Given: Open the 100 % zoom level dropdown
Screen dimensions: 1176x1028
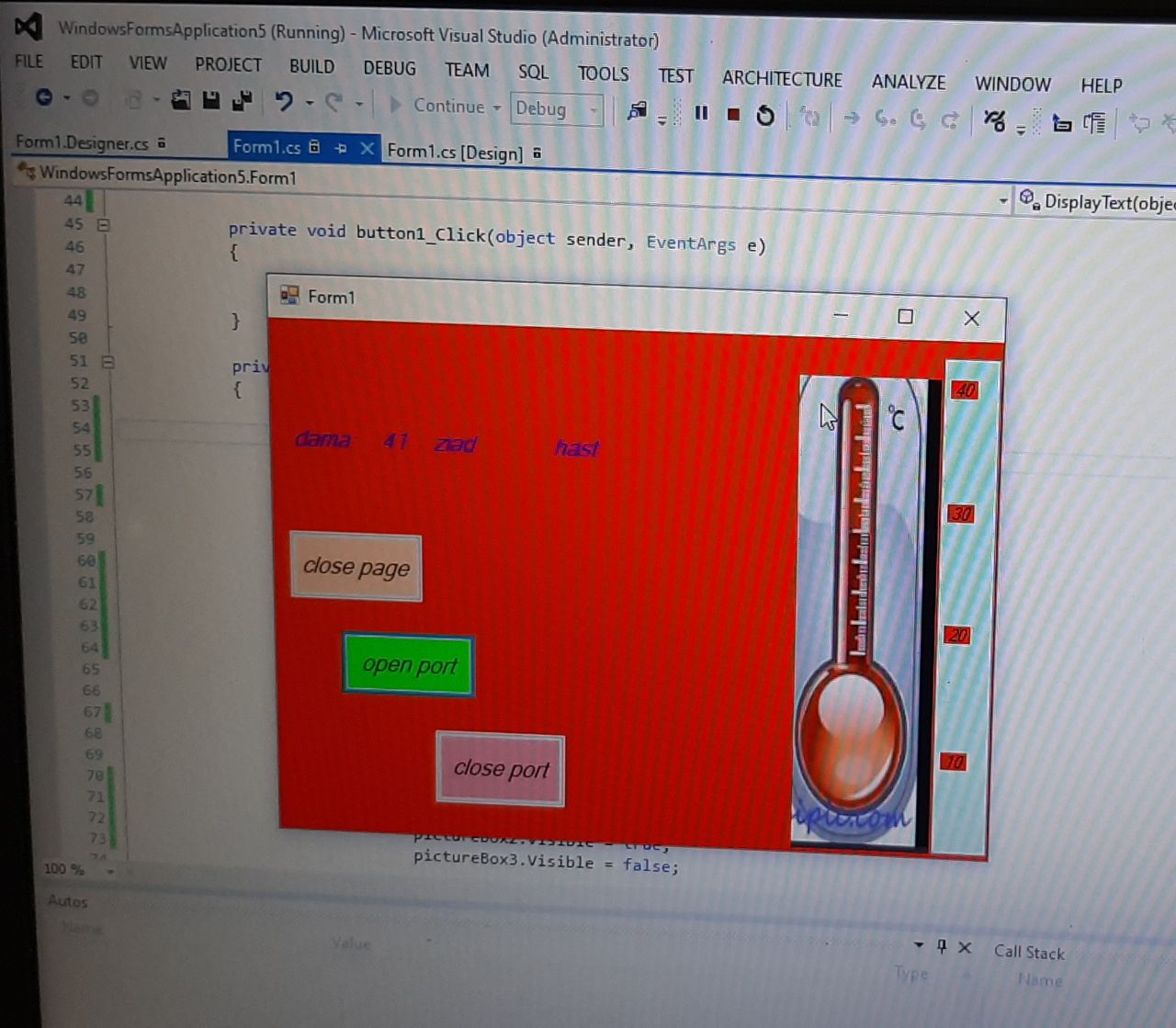Looking at the screenshot, I should pyautogui.click(x=110, y=870).
